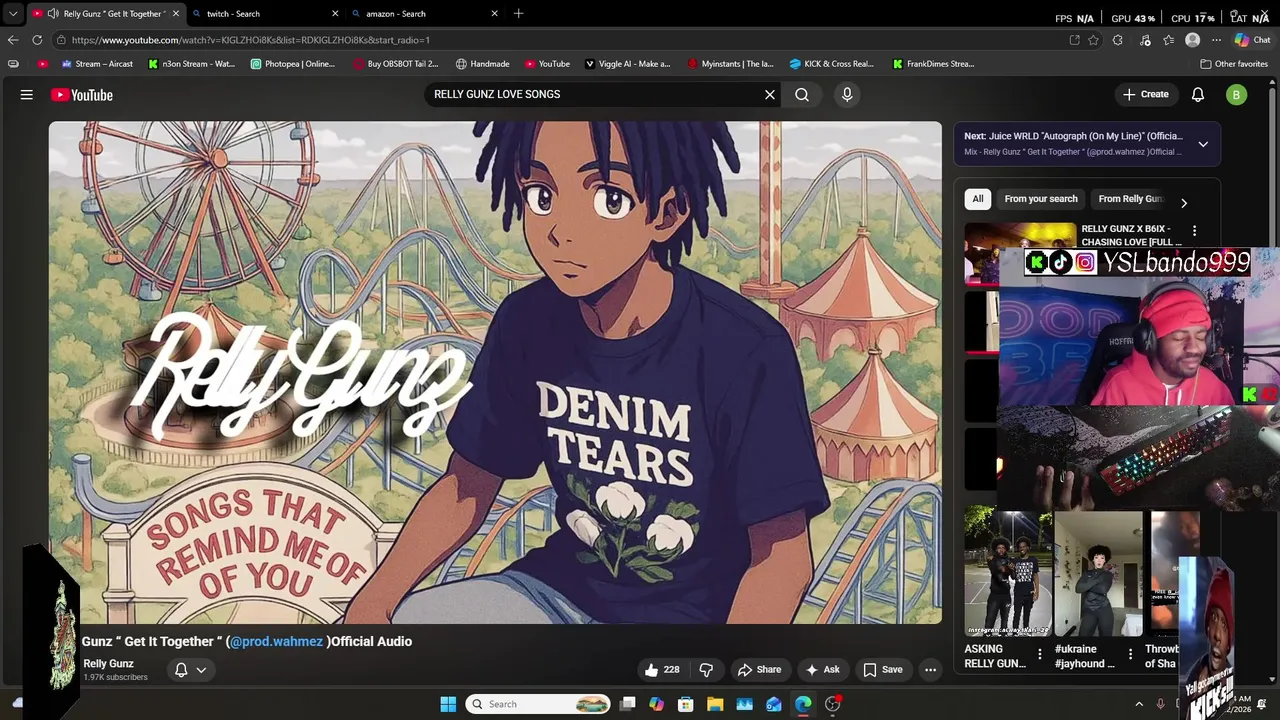The height and width of the screenshot is (720, 1280).
Task: Open the tab actions dropdown arrow
Action: pos(12,14)
